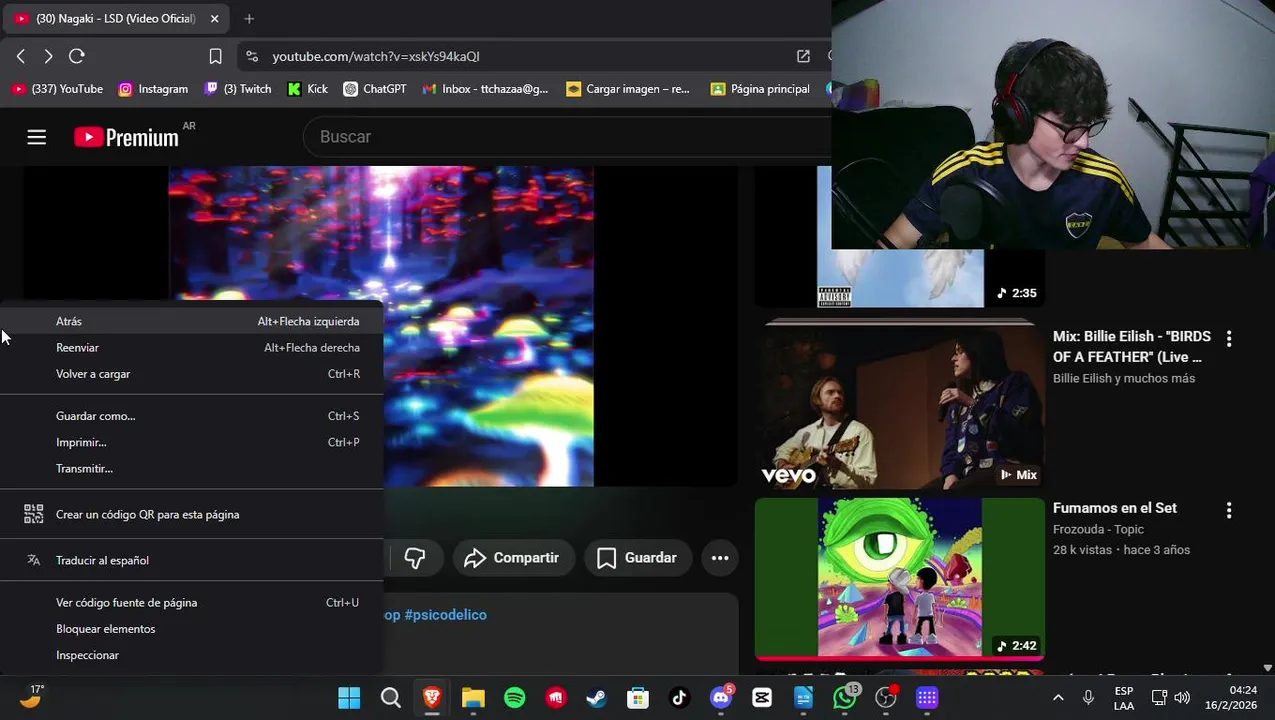This screenshot has height=720, width=1275.
Task: Open the Página principal bookmark
Action: point(760,89)
